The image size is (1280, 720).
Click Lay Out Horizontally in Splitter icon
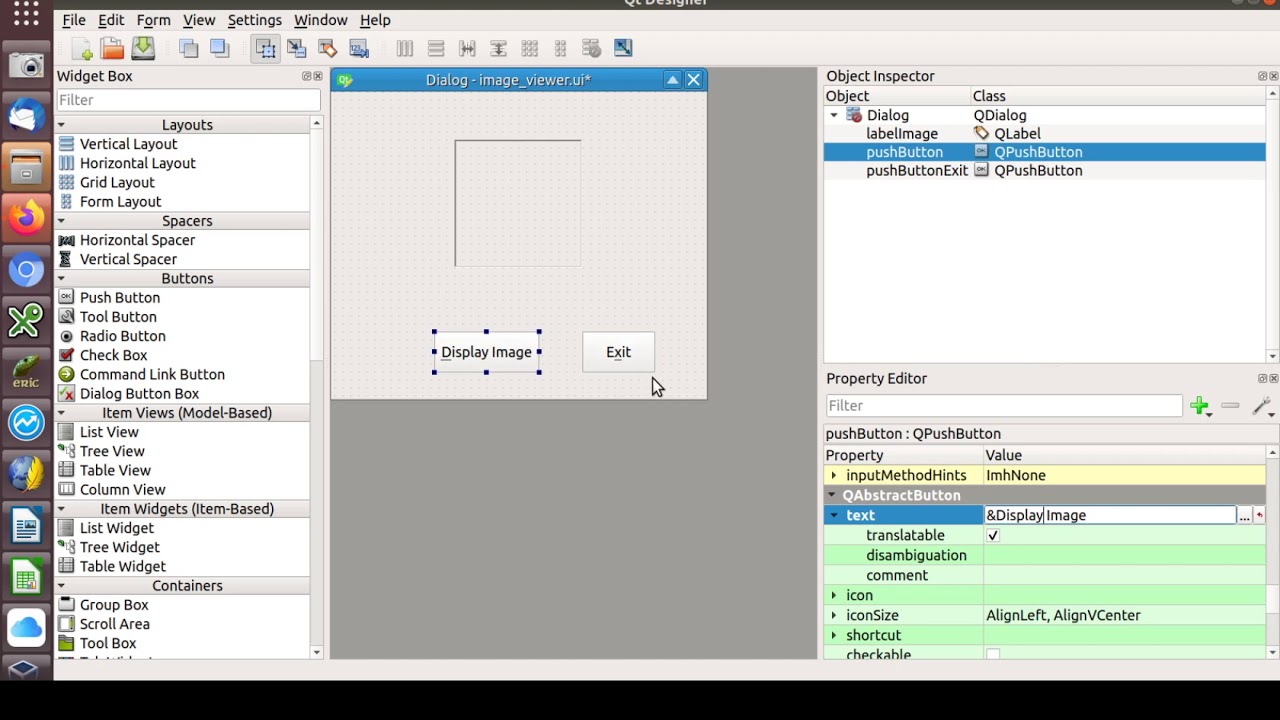coord(467,48)
